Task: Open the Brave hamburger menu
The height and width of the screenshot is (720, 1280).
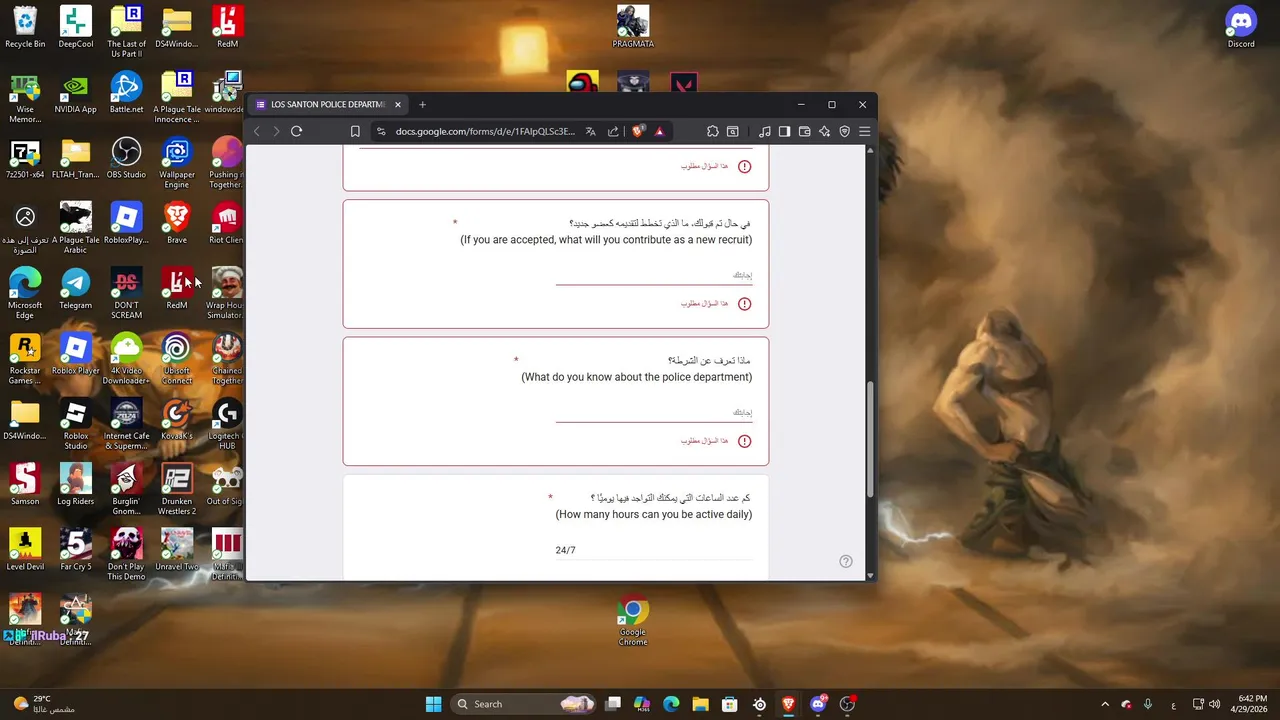Action: coord(865,131)
